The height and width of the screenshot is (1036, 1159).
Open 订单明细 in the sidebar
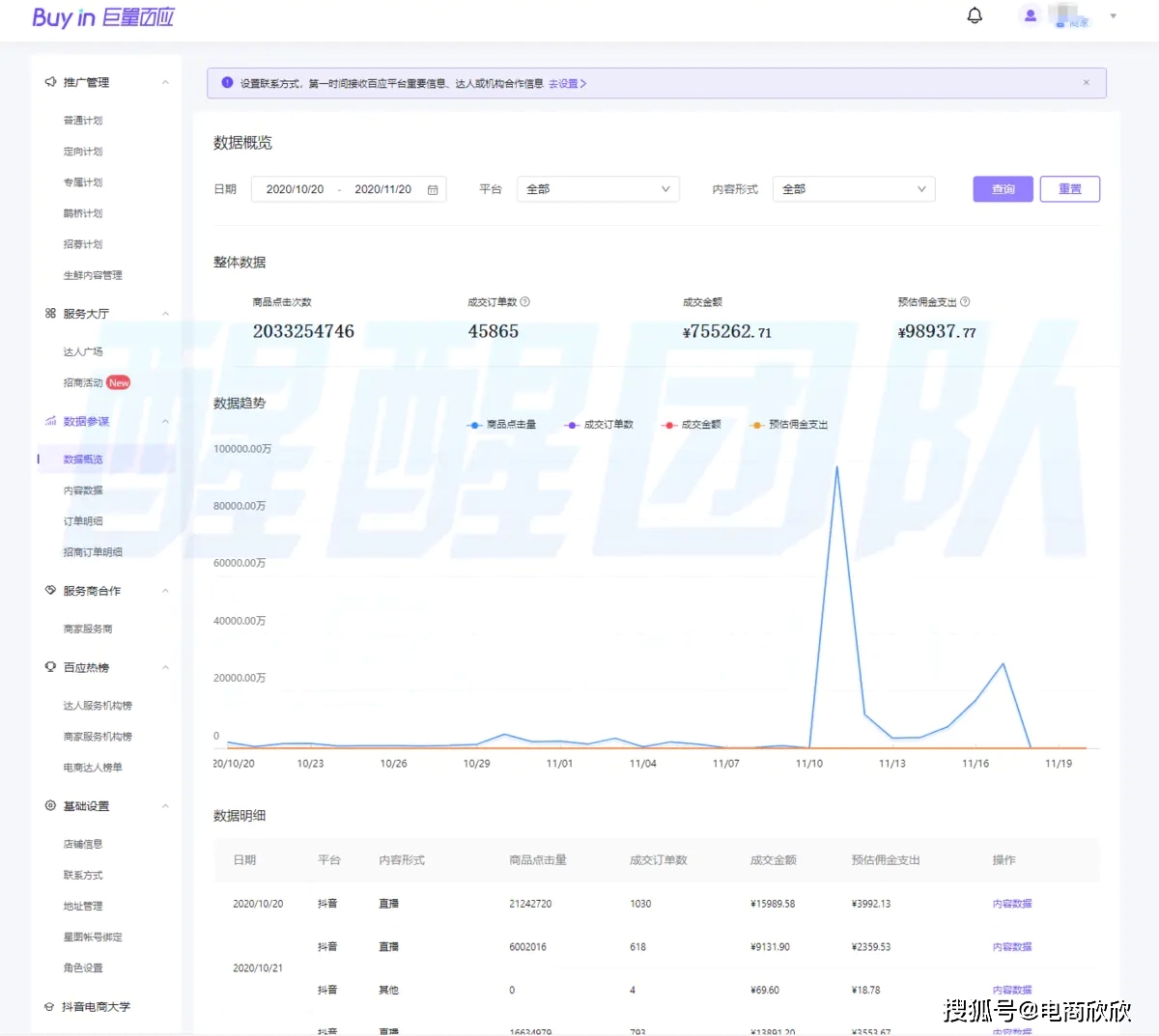(83, 521)
